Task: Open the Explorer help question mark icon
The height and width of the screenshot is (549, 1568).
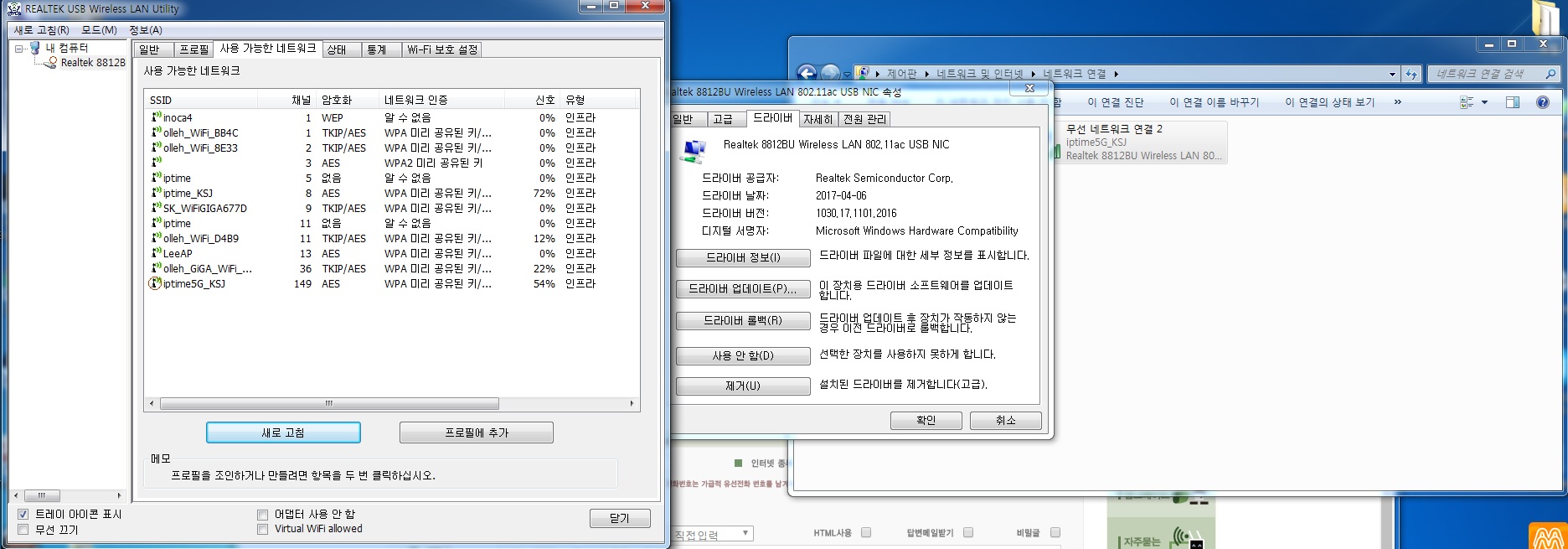Action: 1543,102
